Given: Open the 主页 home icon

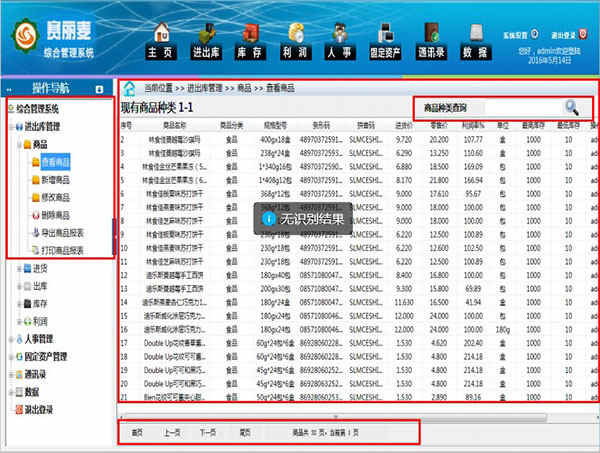Looking at the screenshot, I should [161, 41].
